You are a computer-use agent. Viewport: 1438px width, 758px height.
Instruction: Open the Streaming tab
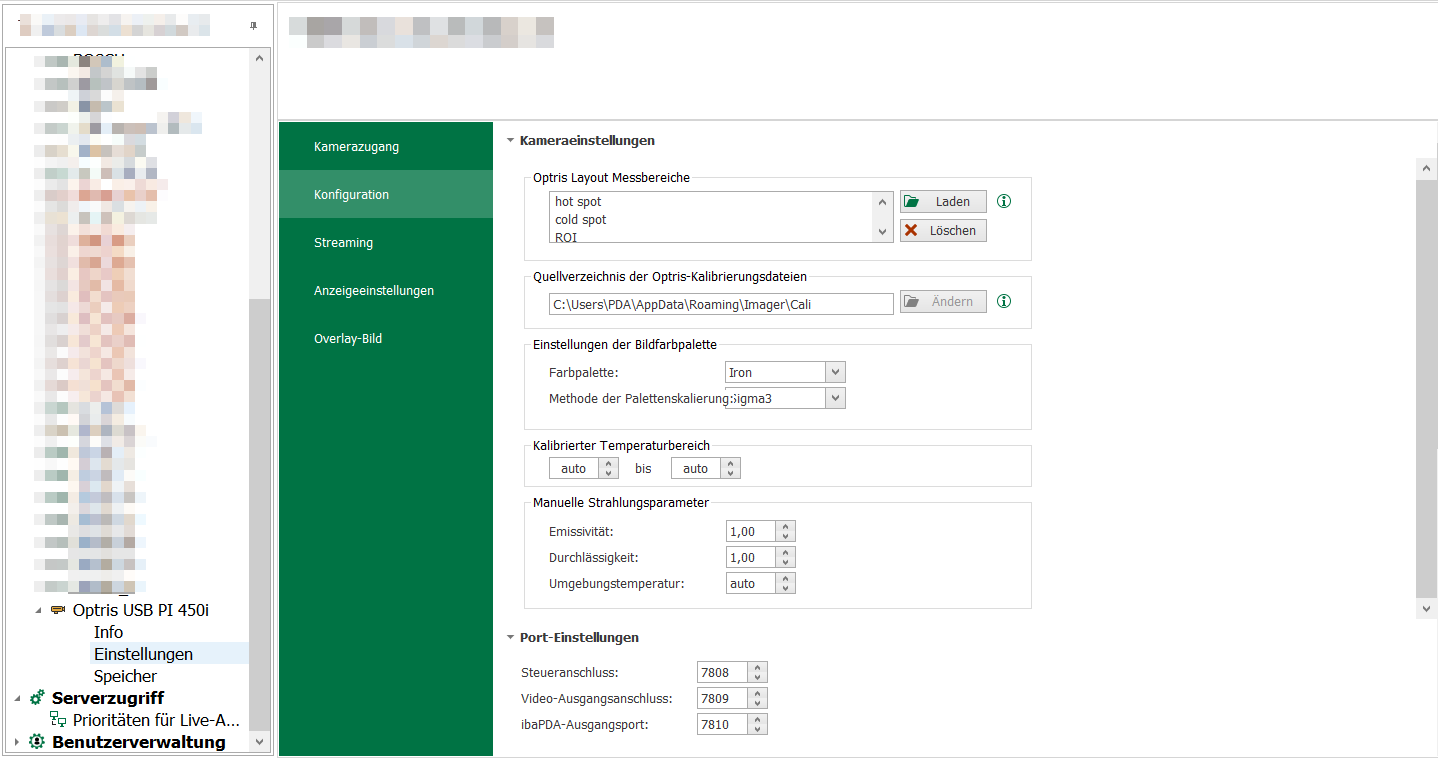pos(343,243)
